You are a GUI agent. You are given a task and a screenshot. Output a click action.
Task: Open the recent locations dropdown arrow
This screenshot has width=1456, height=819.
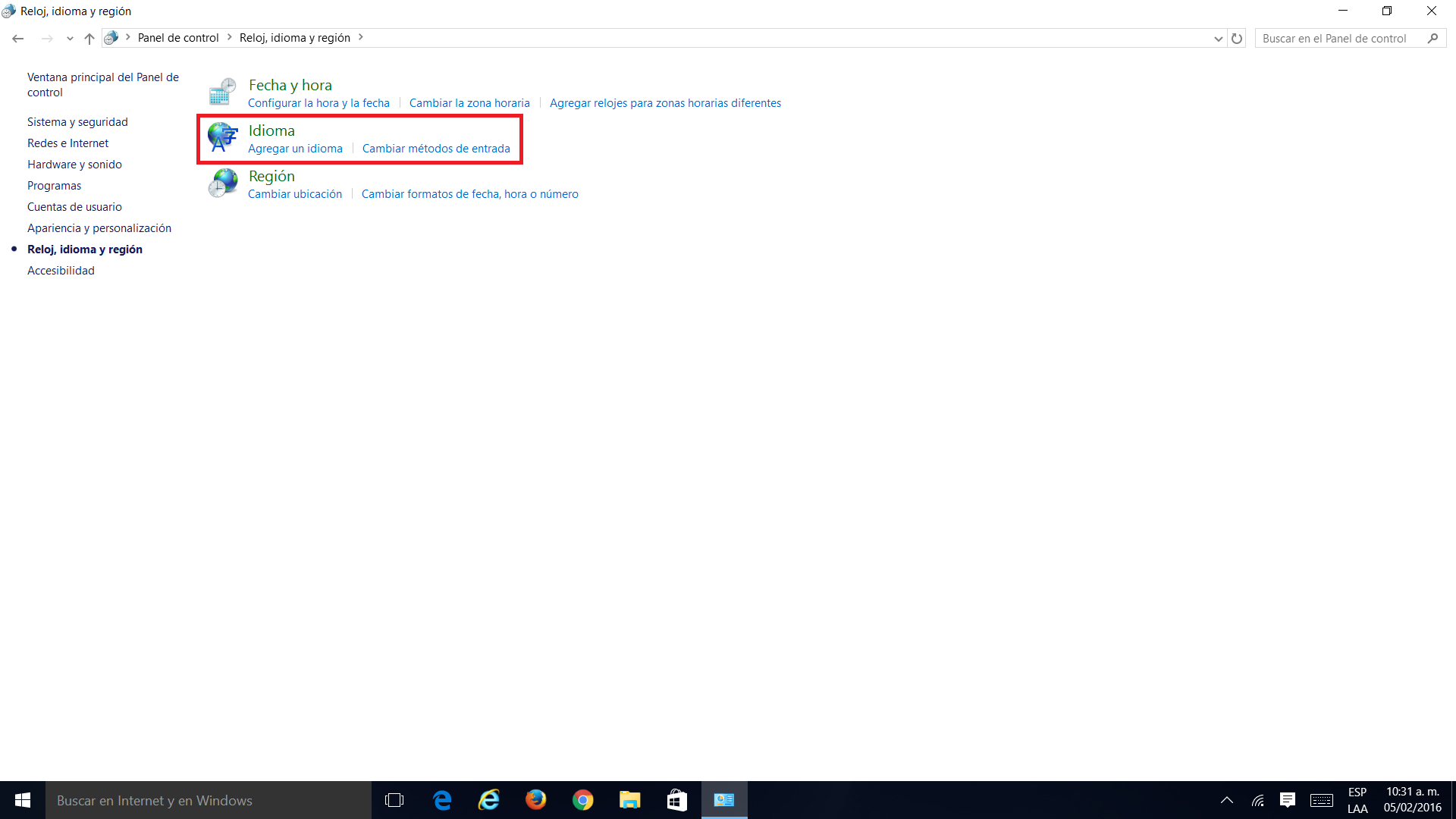(70, 38)
